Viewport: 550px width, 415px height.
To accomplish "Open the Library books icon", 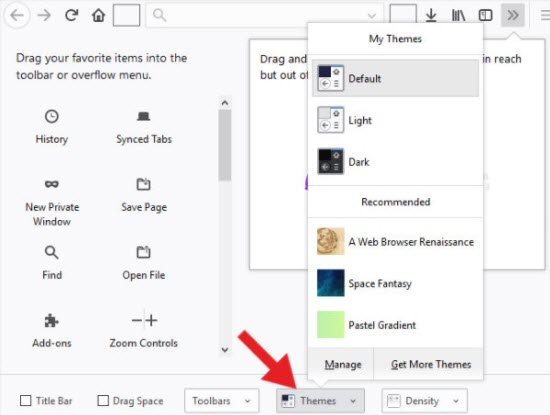I will click(x=458, y=15).
